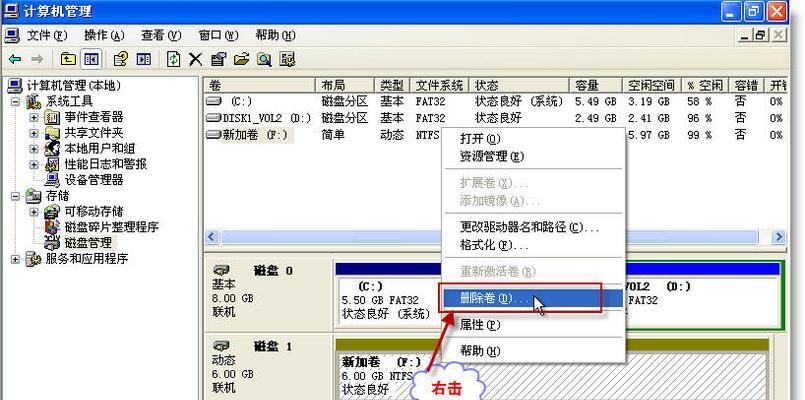Screen dimensions: 805x400
Task: Expand the 服务和应用程序 tree node
Action: pos(15,259)
